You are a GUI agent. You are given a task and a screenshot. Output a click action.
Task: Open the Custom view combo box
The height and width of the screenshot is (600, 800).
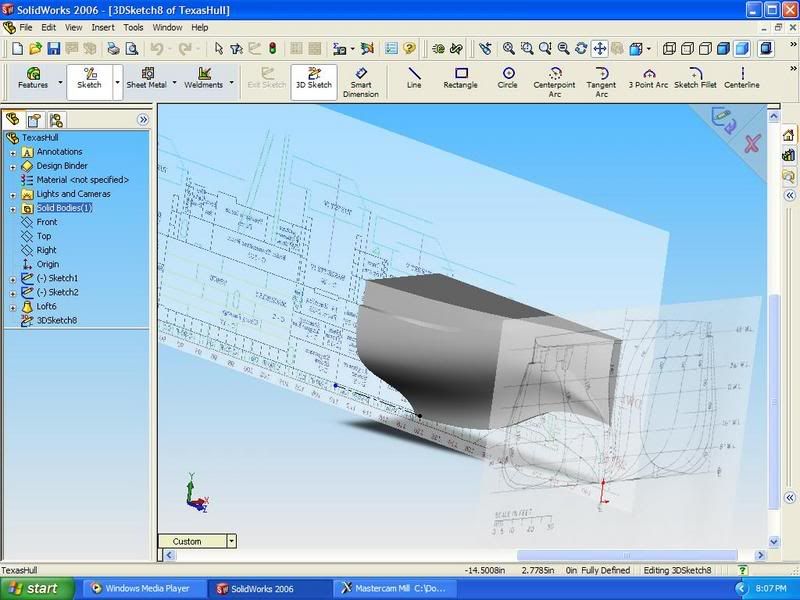(197, 541)
